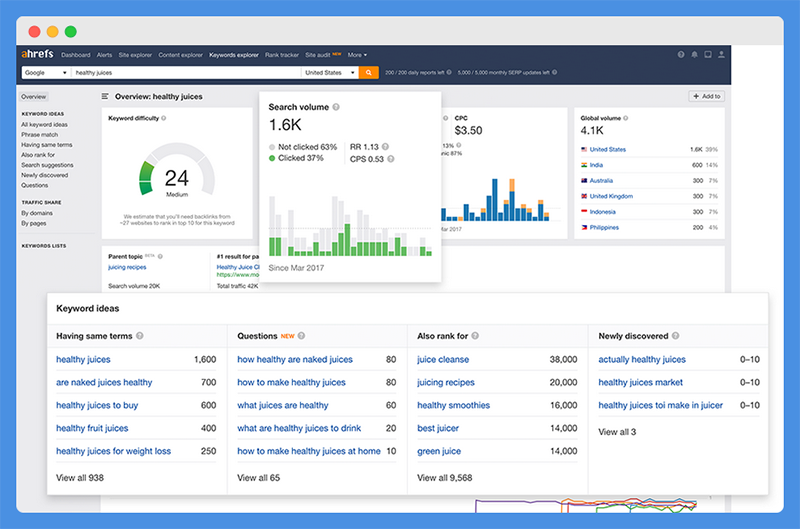This screenshot has width=800, height=529.
Task: Click the gray Not clicked 63% legend dot
Action: coord(272,147)
